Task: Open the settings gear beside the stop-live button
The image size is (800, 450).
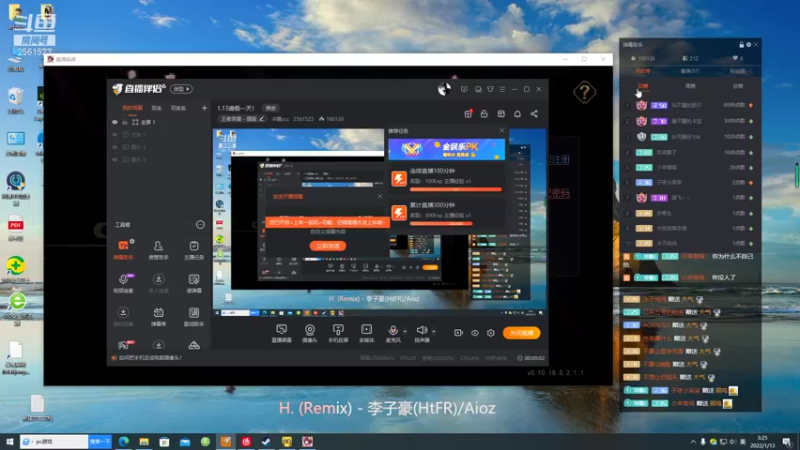Action: pyautogui.click(x=491, y=333)
